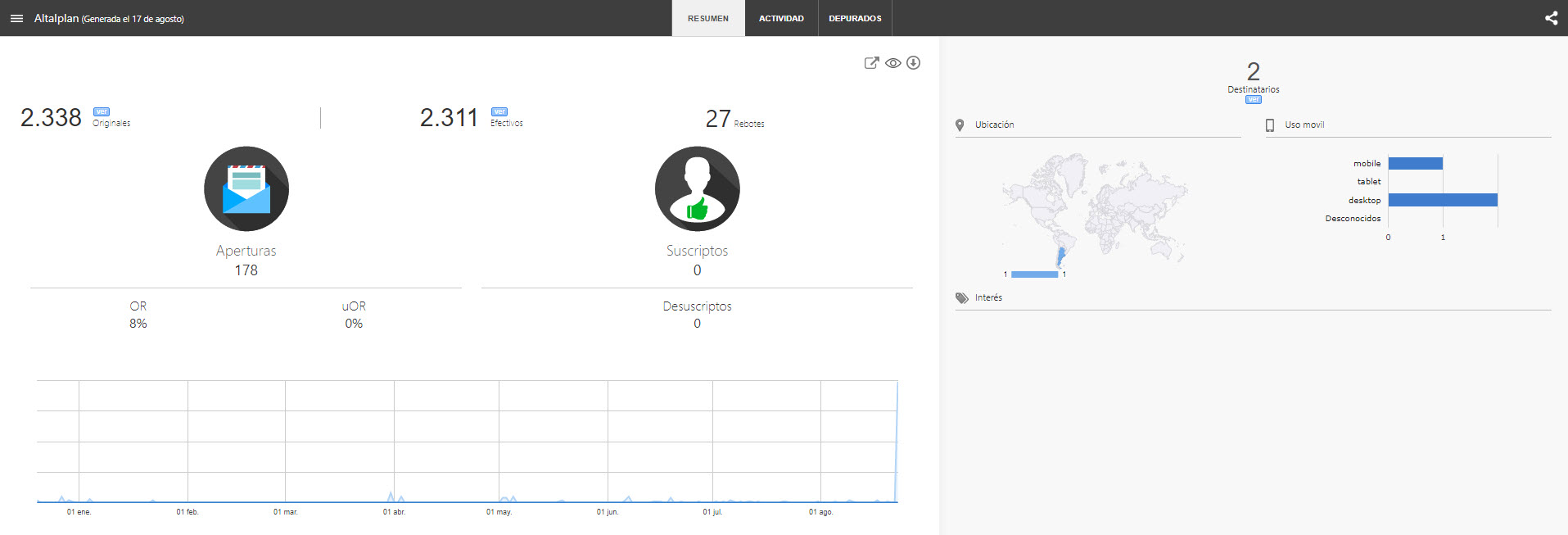The image size is (1568, 535).
Task: Click the Suscriptos label
Action: 698,251
